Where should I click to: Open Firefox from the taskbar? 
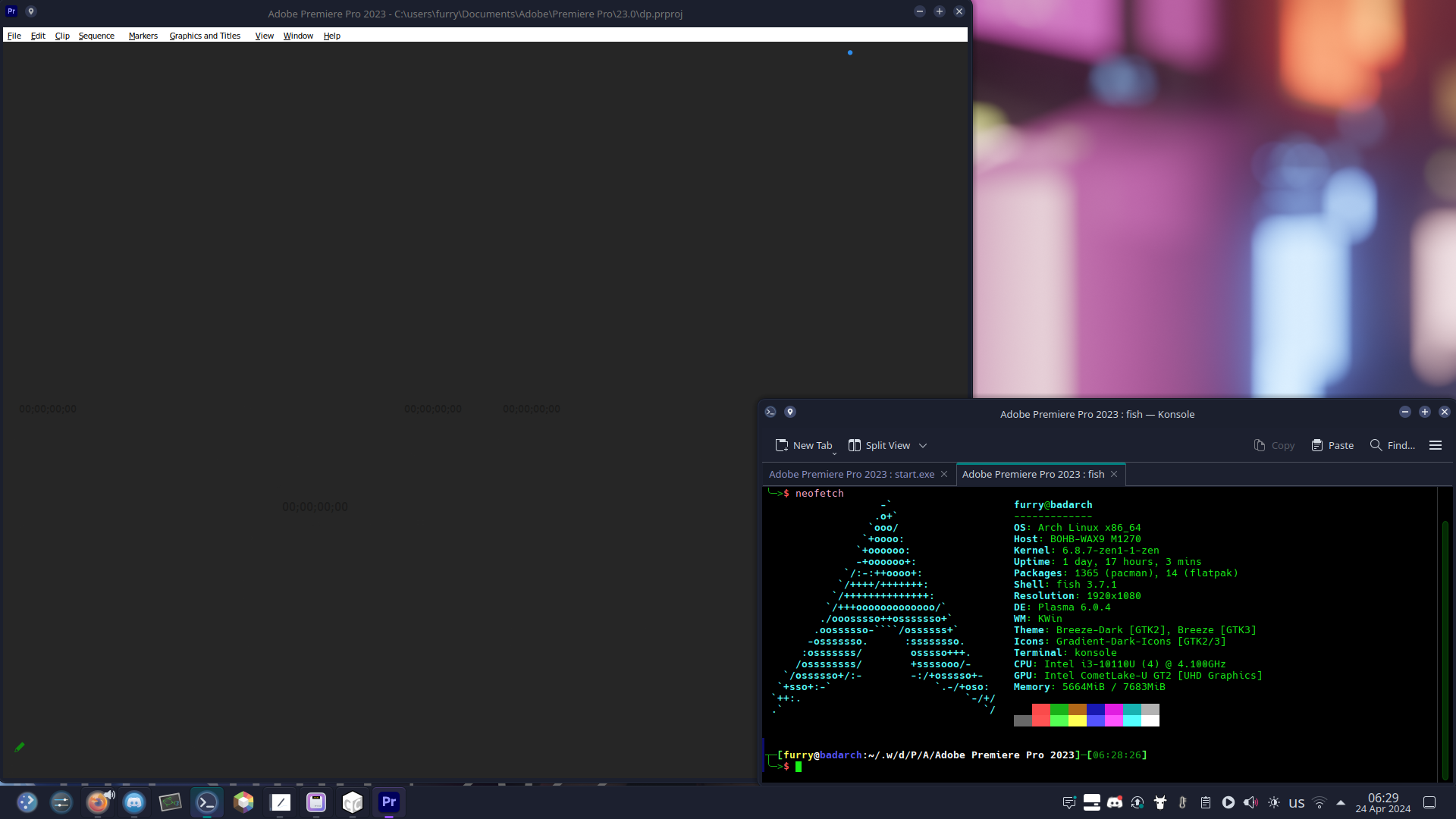(x=98, y=802)
